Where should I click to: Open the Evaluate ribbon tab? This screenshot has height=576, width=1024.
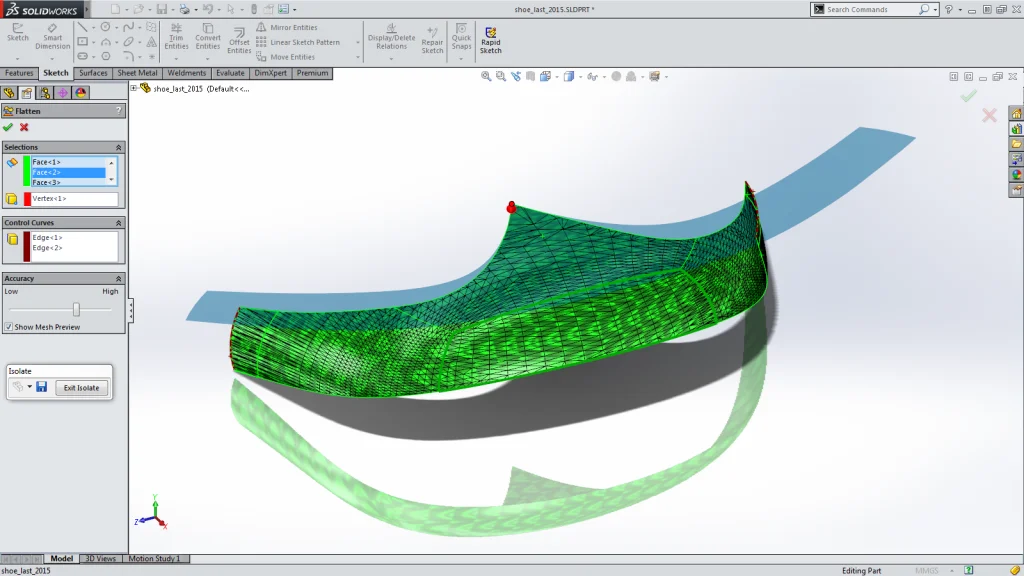(230, 72)
